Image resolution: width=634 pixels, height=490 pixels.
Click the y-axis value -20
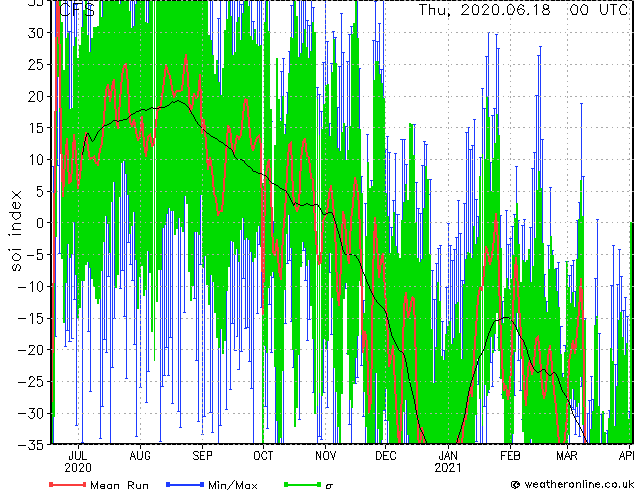tap(30, 350)
